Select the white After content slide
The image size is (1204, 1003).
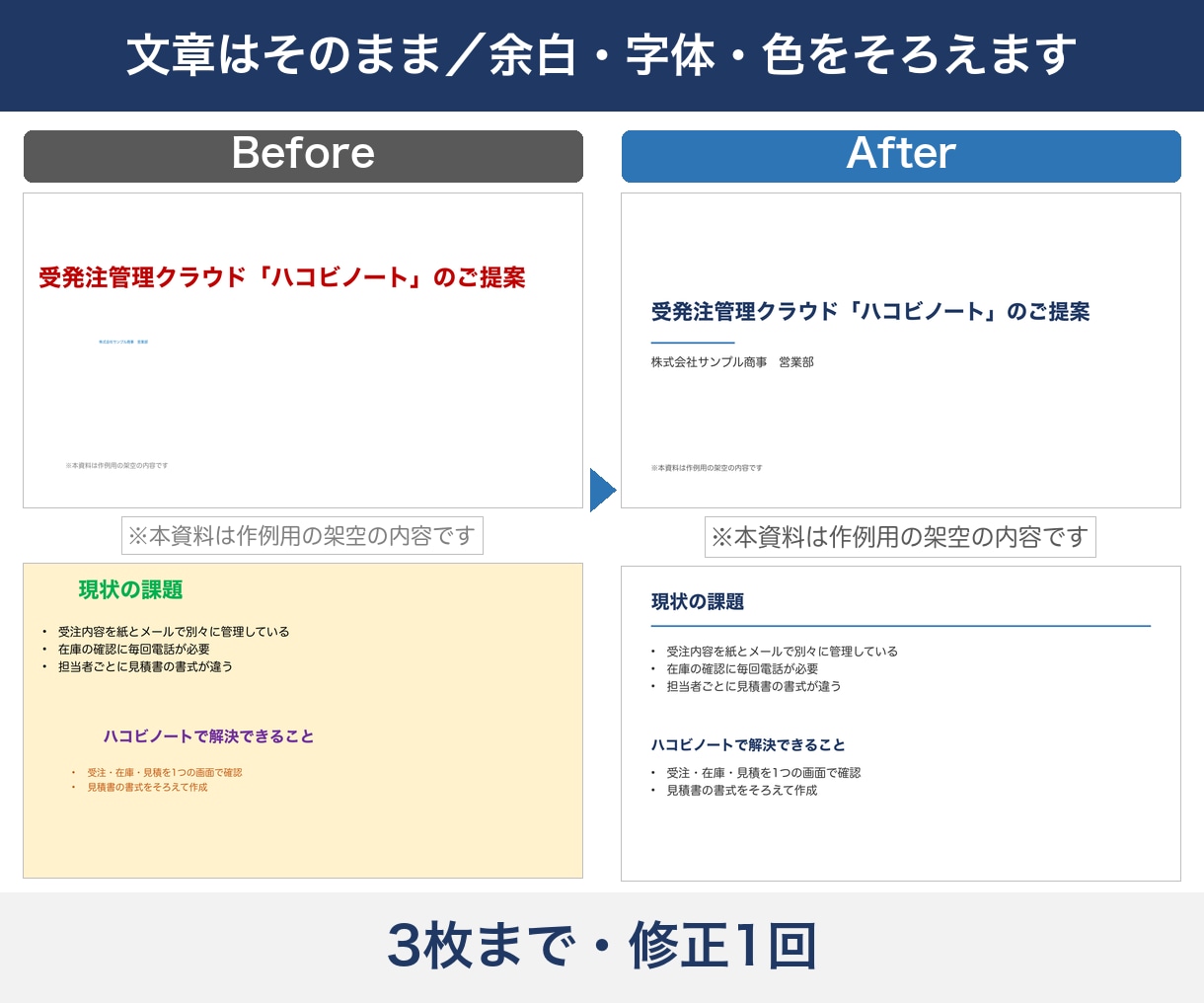coord(901,724)
